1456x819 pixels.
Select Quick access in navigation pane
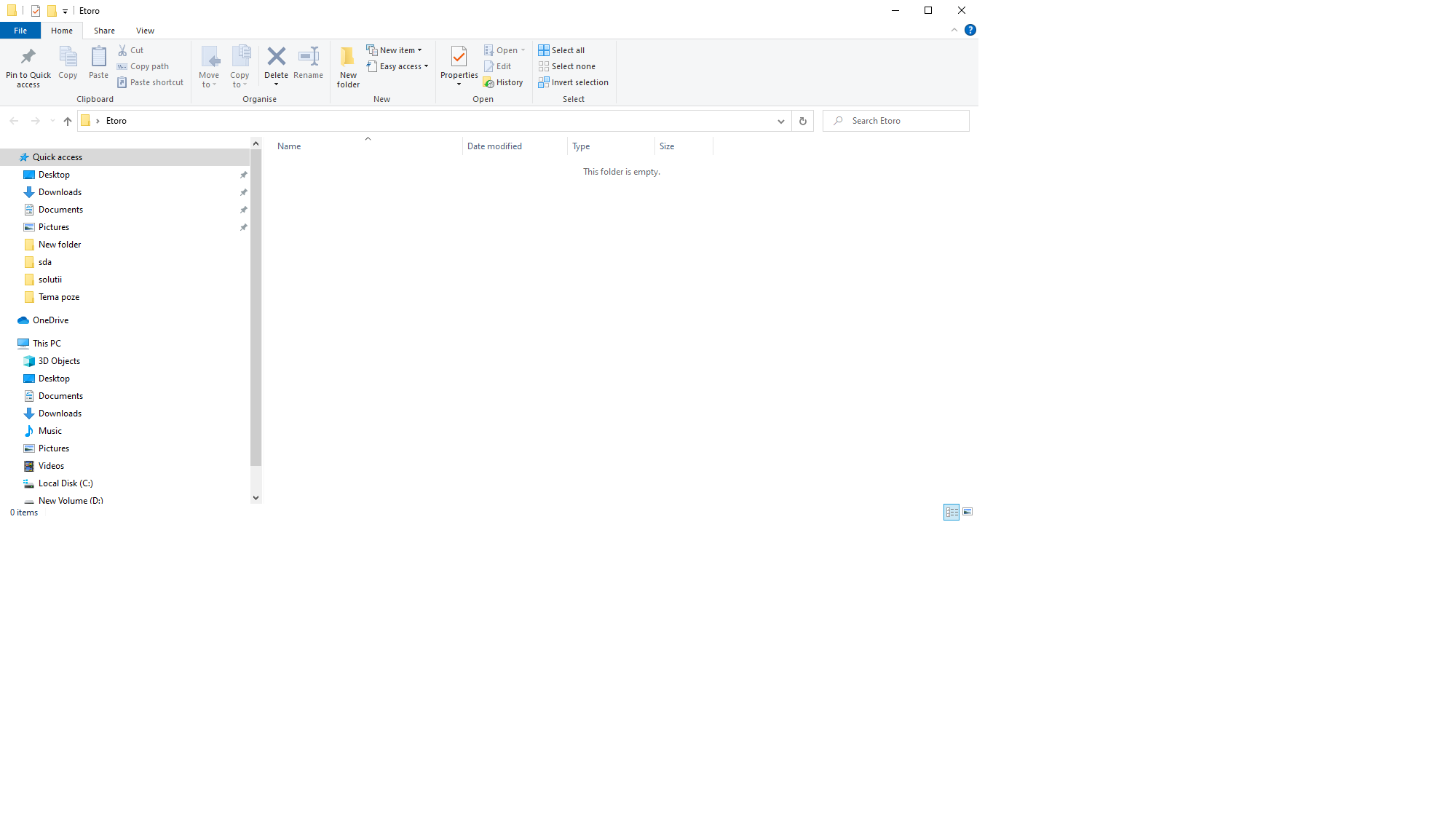tap(124, 157)
